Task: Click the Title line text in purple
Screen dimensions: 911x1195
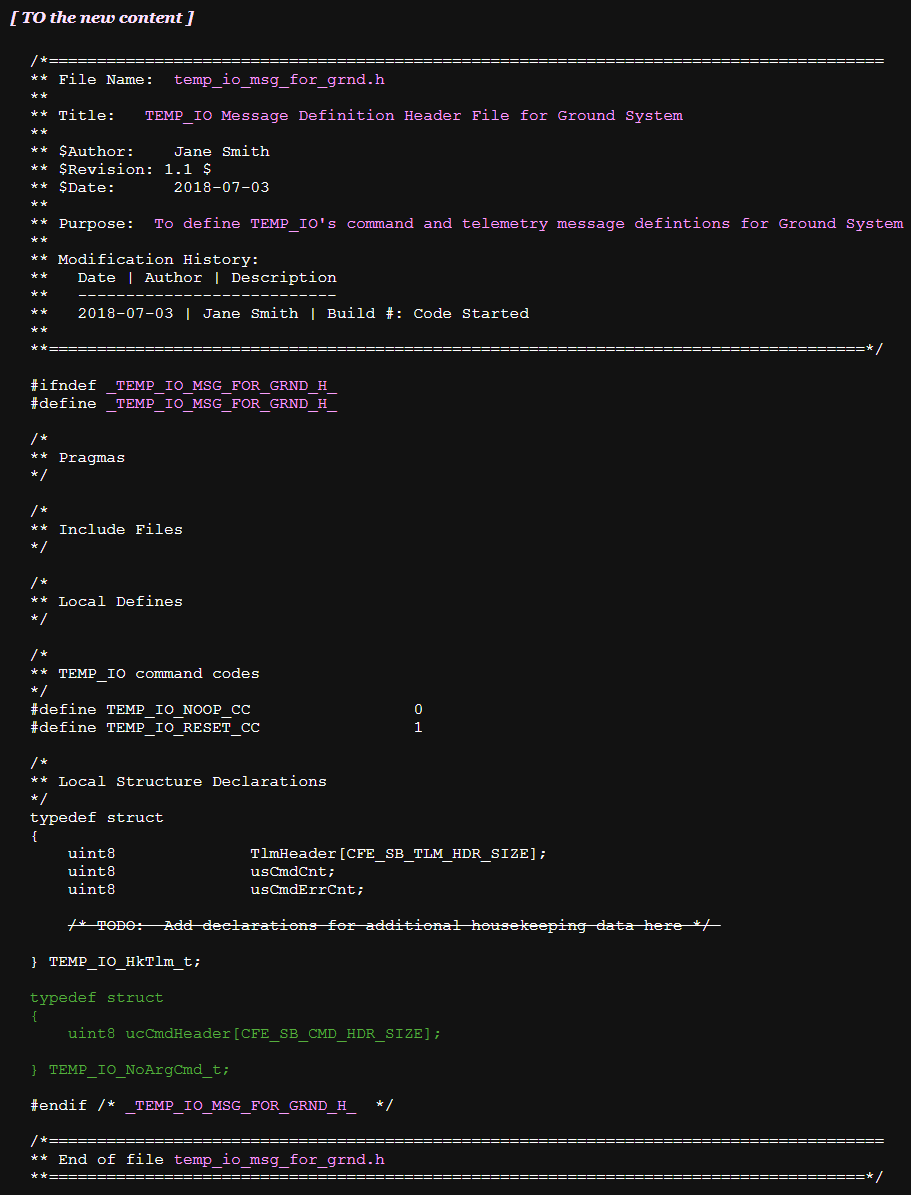Action: (413, 115)
